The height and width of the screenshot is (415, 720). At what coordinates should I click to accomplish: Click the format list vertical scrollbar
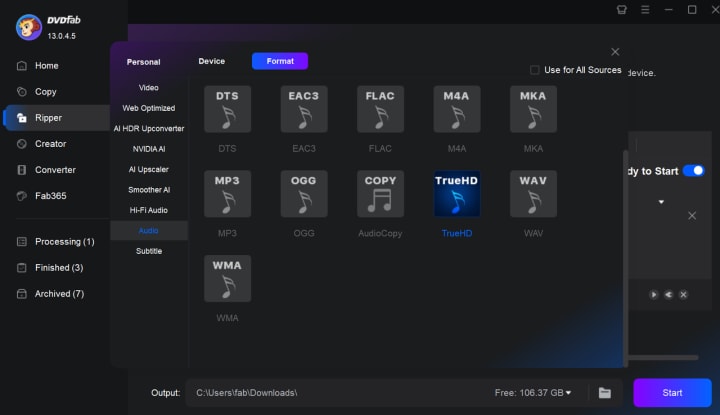[x=625, y=257]
